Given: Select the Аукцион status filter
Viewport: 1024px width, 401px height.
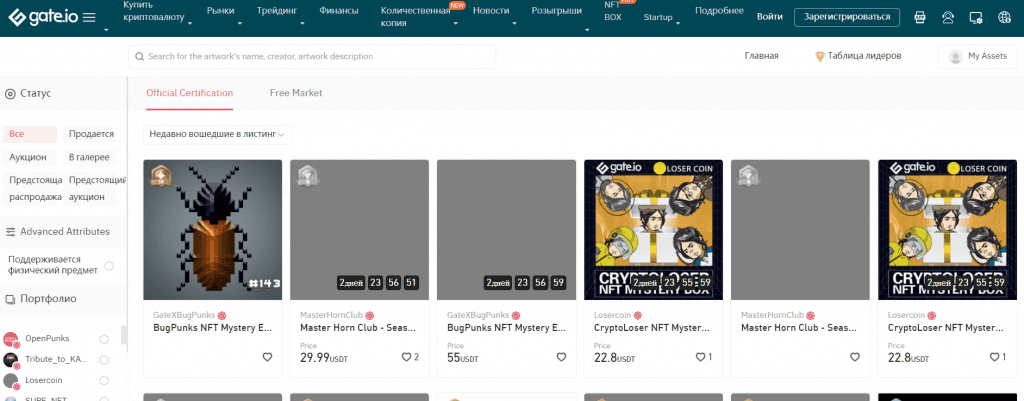Looking at the screenshot, I should pyautogui.click(x=28, y=157).
